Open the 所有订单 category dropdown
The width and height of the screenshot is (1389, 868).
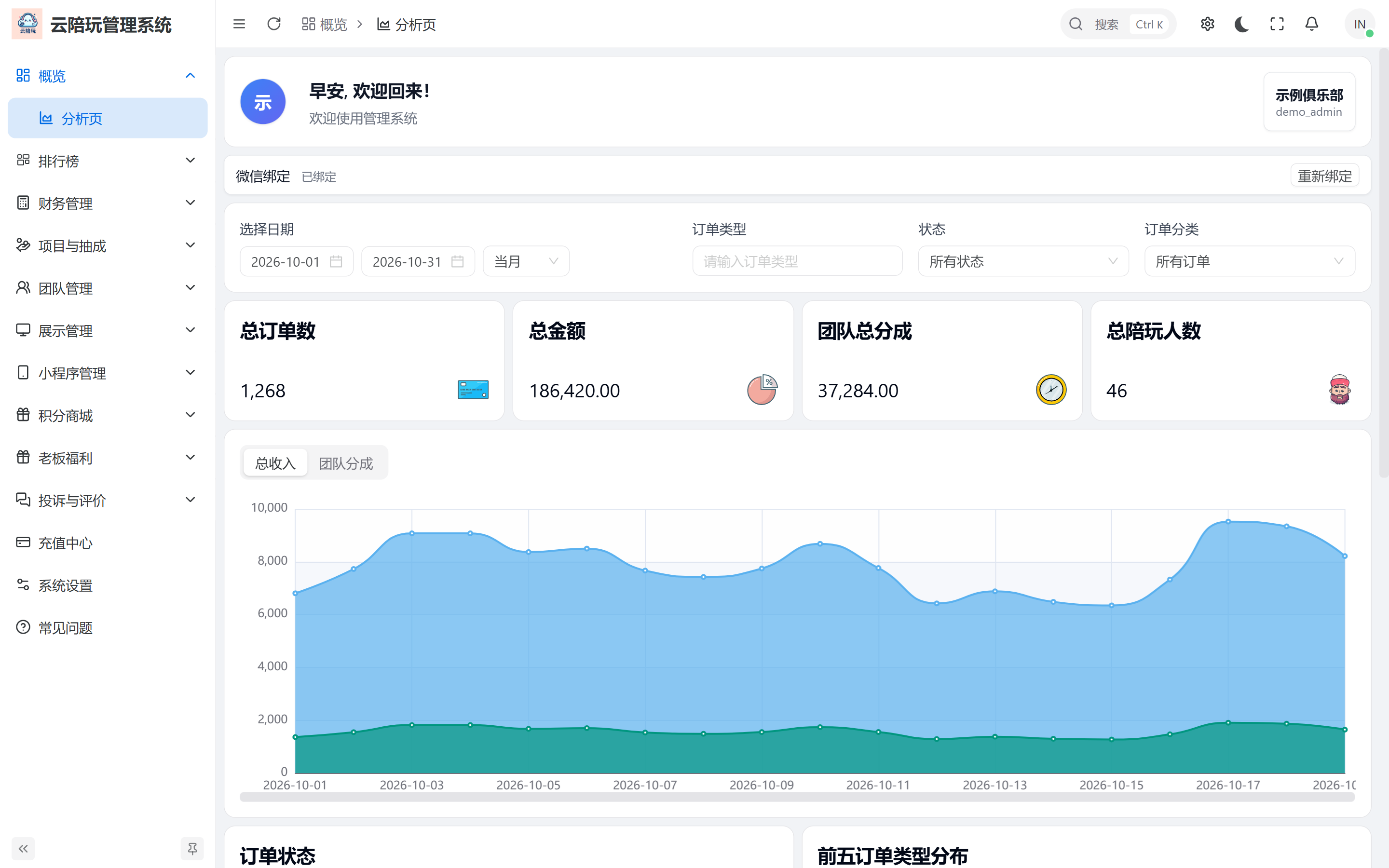(x=1250, y=262)
